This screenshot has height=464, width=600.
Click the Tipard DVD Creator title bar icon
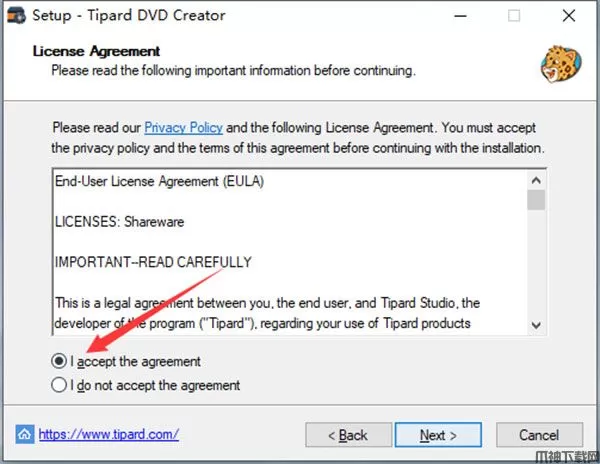coord(16,15)
